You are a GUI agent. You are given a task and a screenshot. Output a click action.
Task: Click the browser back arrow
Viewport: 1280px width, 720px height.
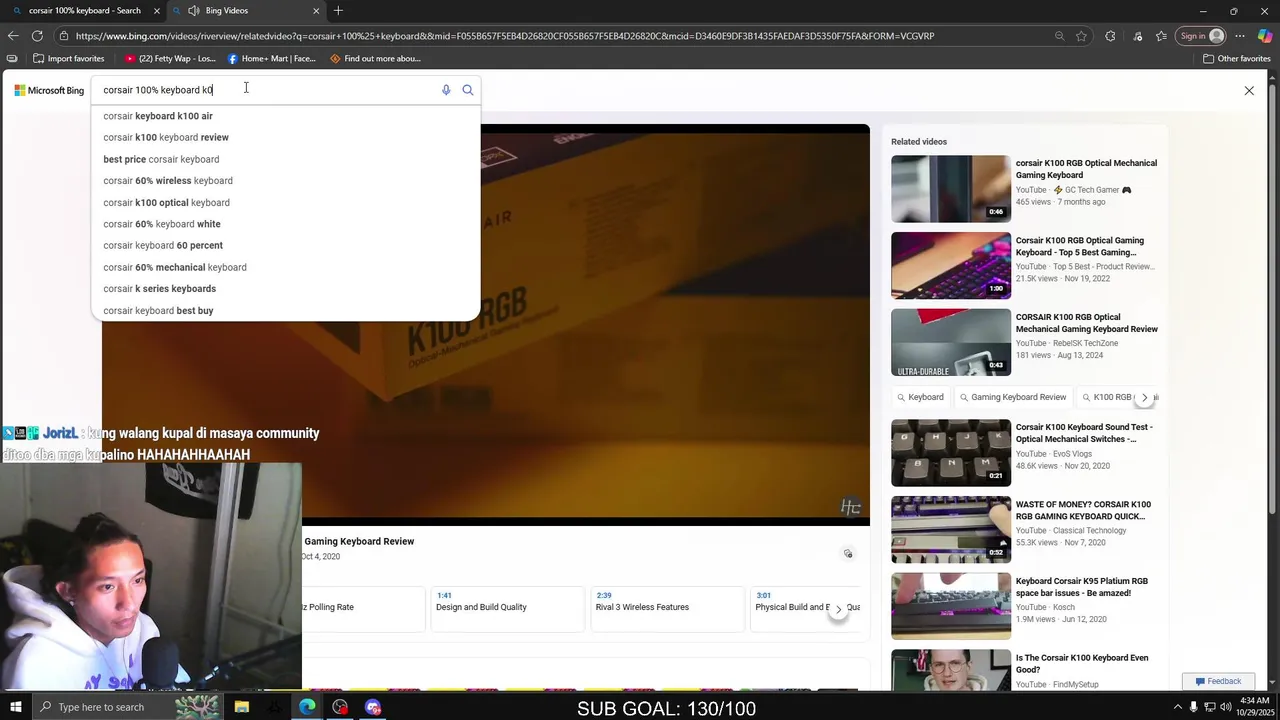click(x=13, y=36)
